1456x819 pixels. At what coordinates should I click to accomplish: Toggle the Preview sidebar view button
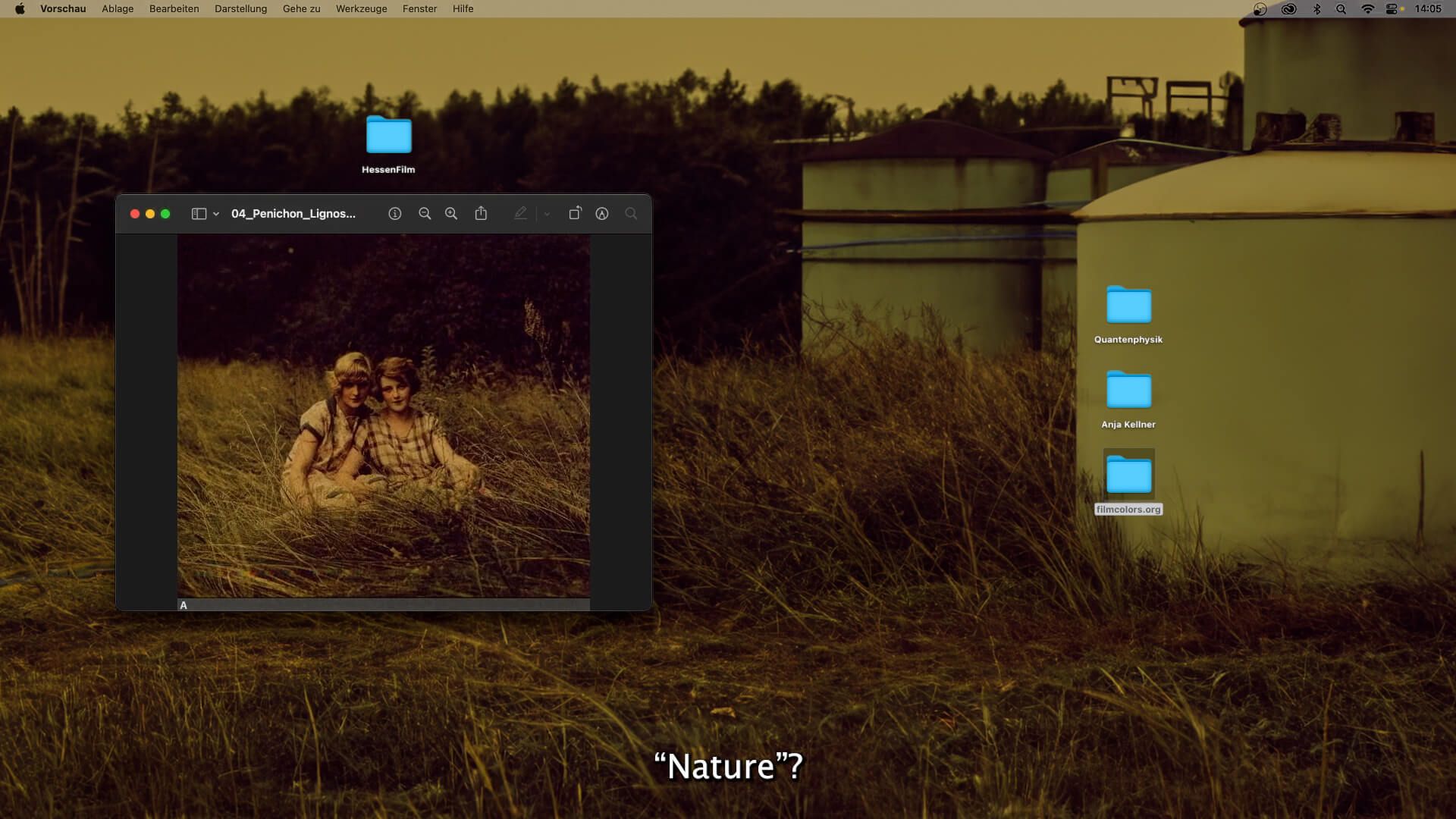(x=199, y=214)
